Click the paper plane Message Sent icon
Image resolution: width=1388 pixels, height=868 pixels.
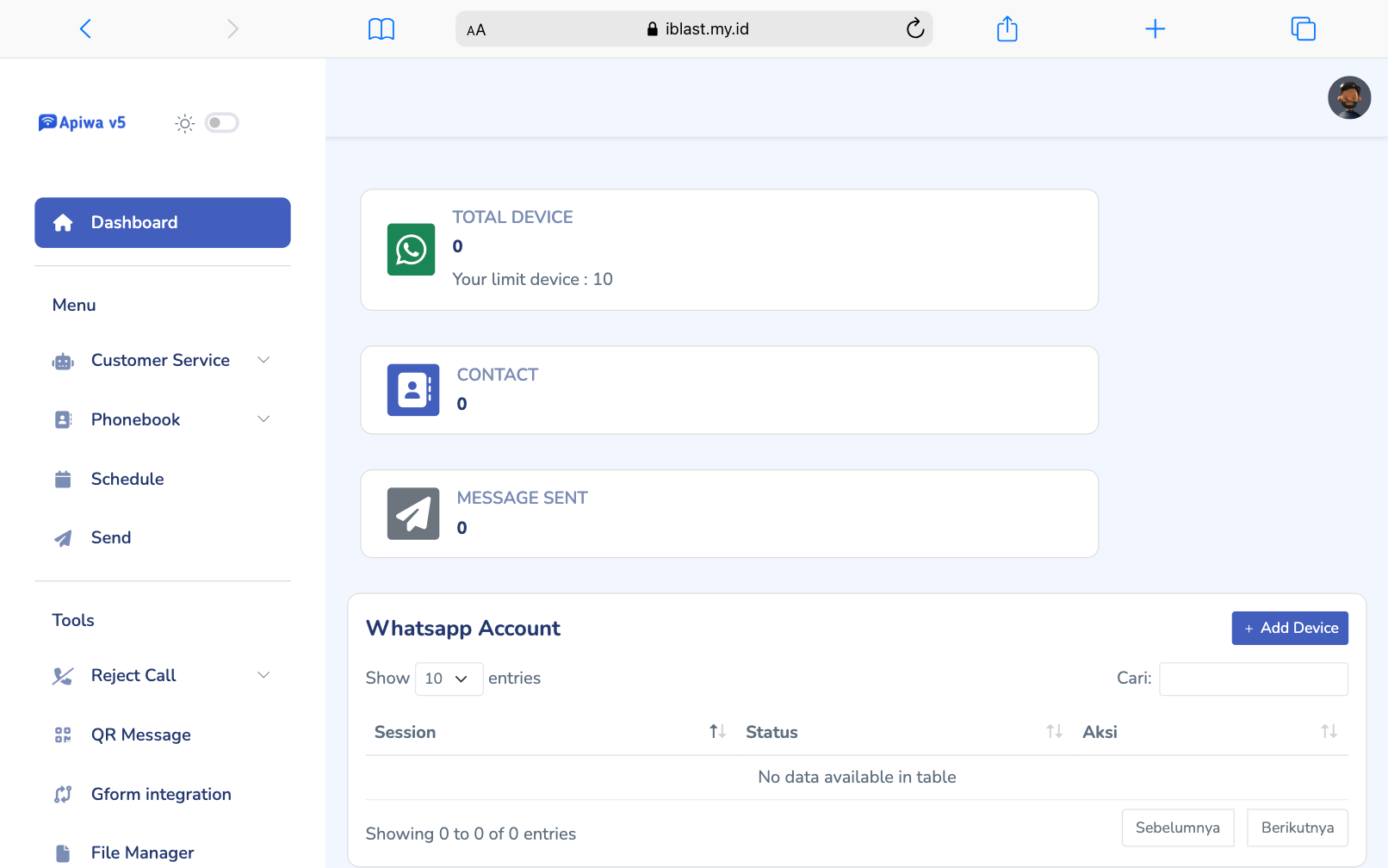pyautogui.click(x=412, y=514)
